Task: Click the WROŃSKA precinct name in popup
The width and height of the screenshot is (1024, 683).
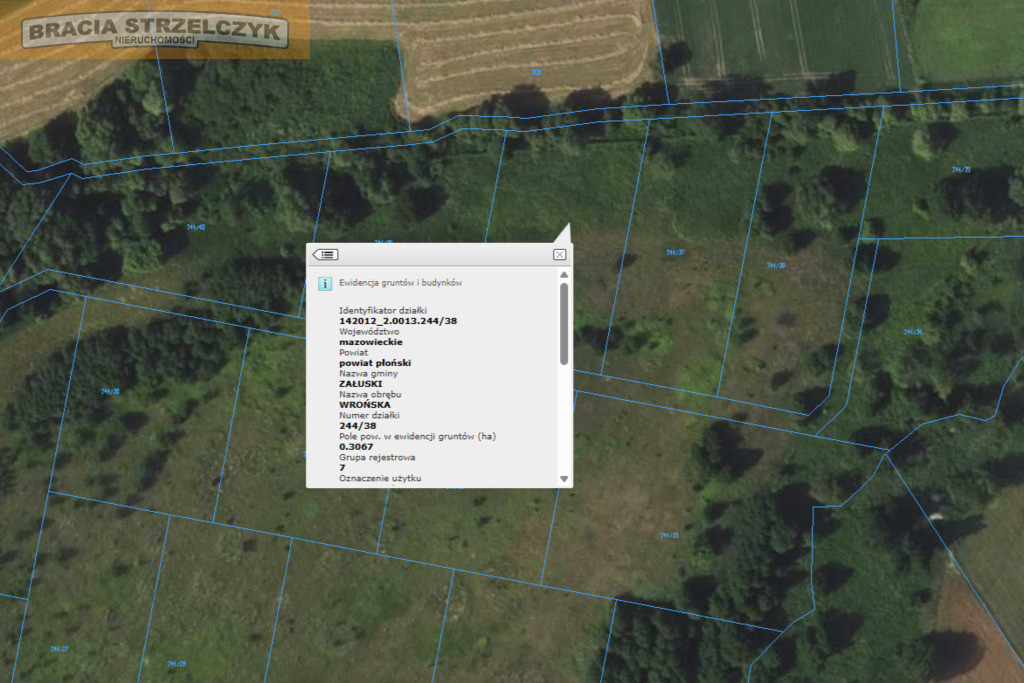Action: [x=364, y=405]
